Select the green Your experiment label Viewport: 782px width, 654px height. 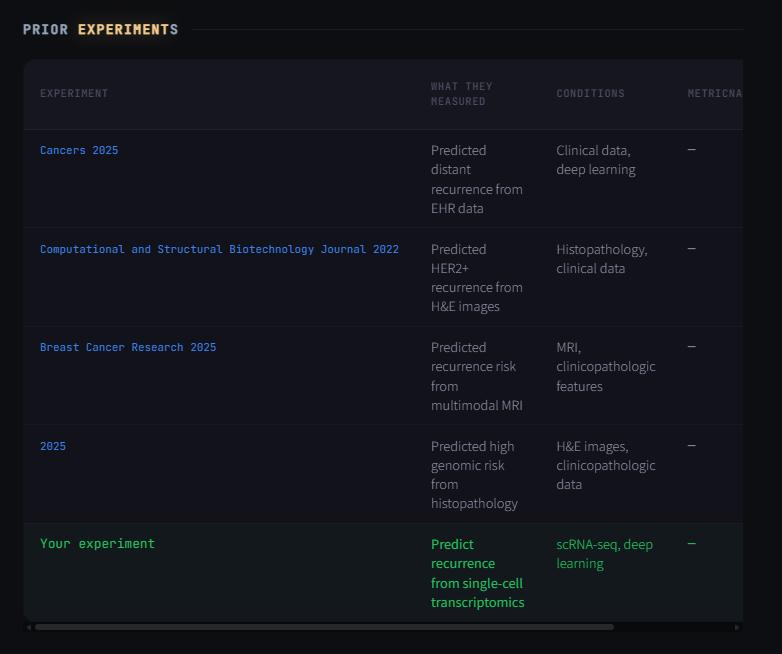tap(97, 544)
